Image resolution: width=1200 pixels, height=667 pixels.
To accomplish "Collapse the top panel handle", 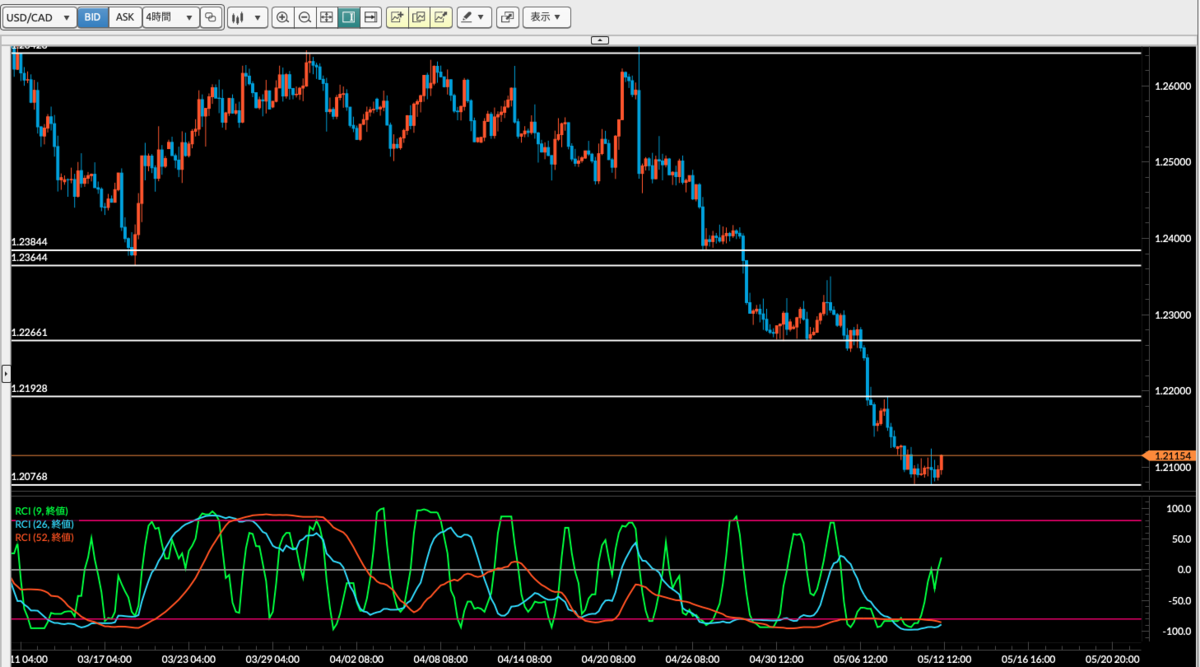I will tap(600, 40).
